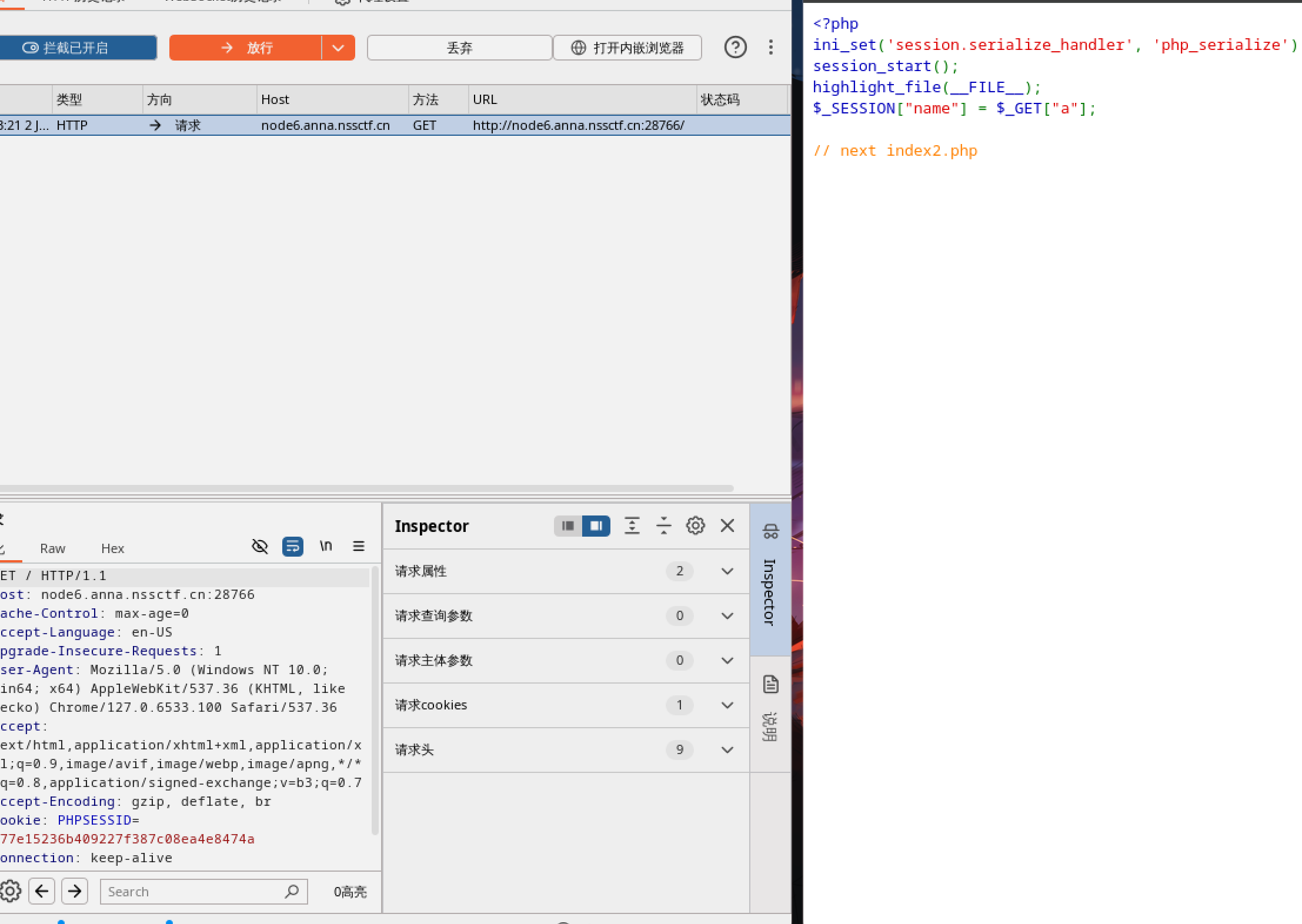Click the search magnifier icon
Screen dimensions: 1302x924
(x=292, y=891)
